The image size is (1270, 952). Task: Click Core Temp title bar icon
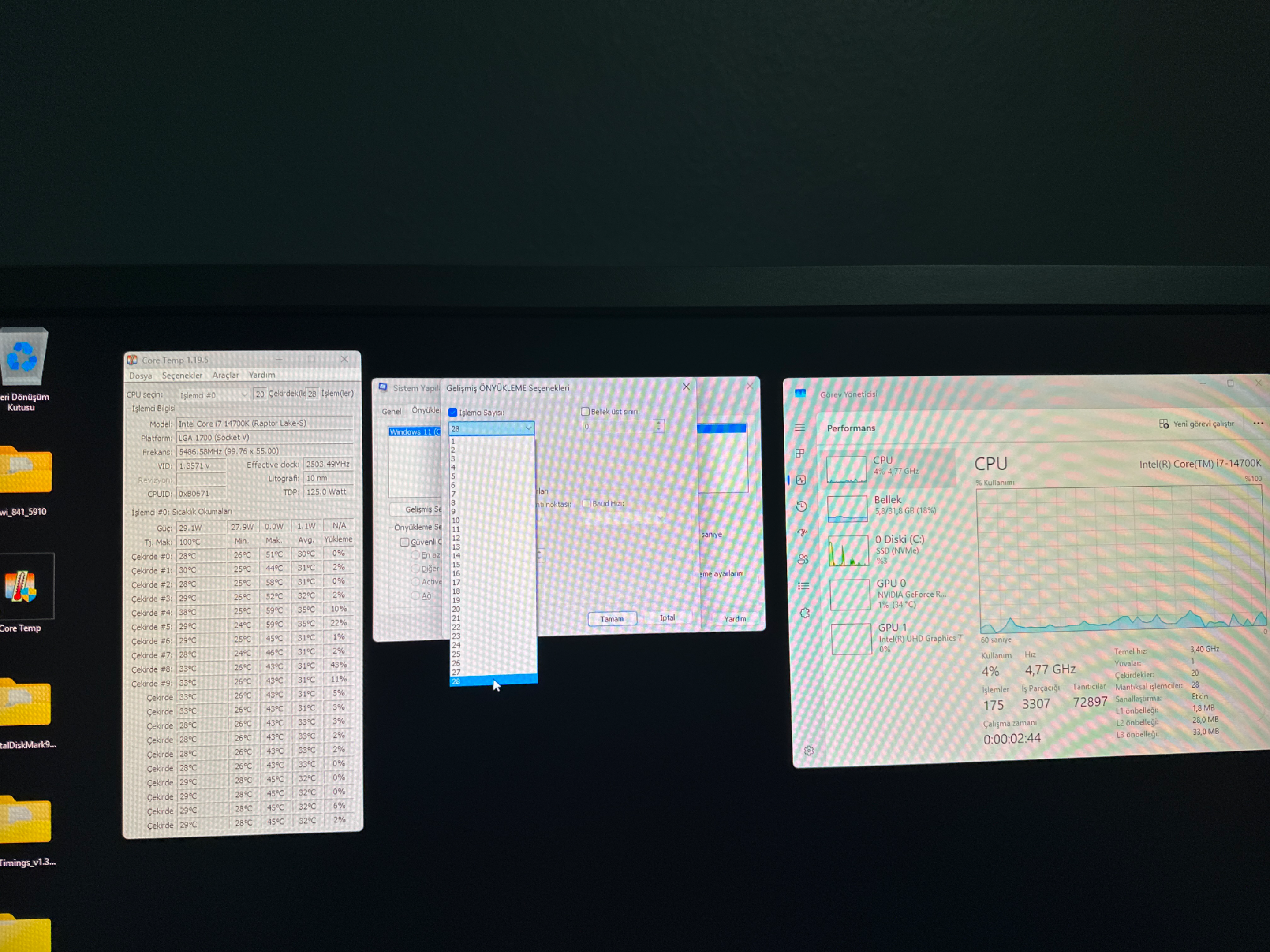[x=132, y=360]
